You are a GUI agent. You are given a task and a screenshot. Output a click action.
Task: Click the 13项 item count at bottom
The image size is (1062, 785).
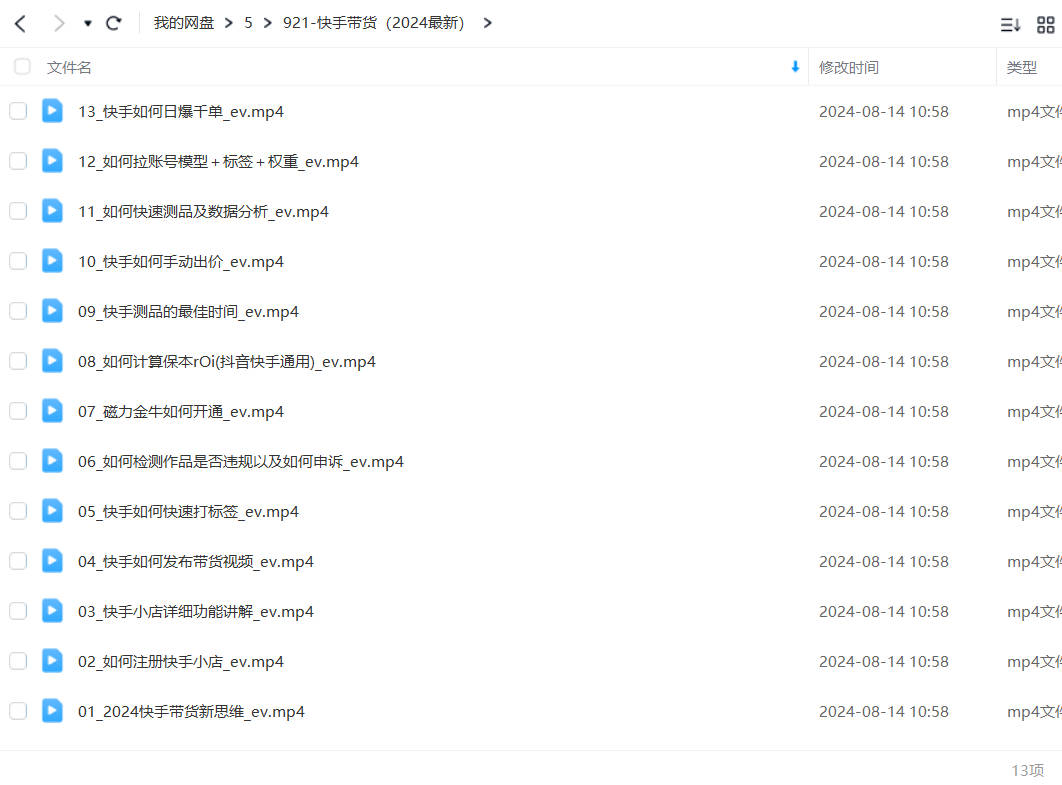1027,770
